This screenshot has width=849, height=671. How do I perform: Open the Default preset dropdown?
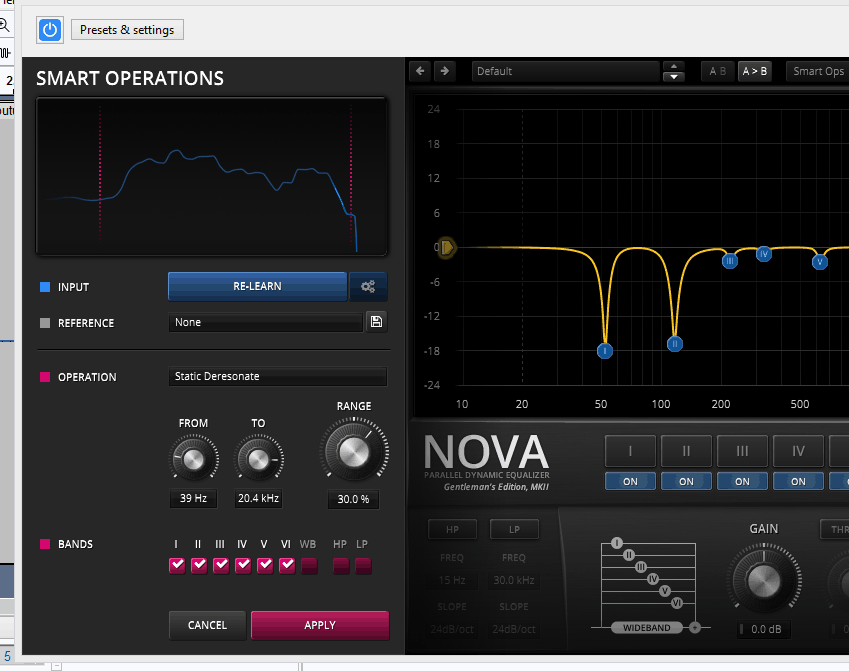pyautogui.click(x=565, y=71)
